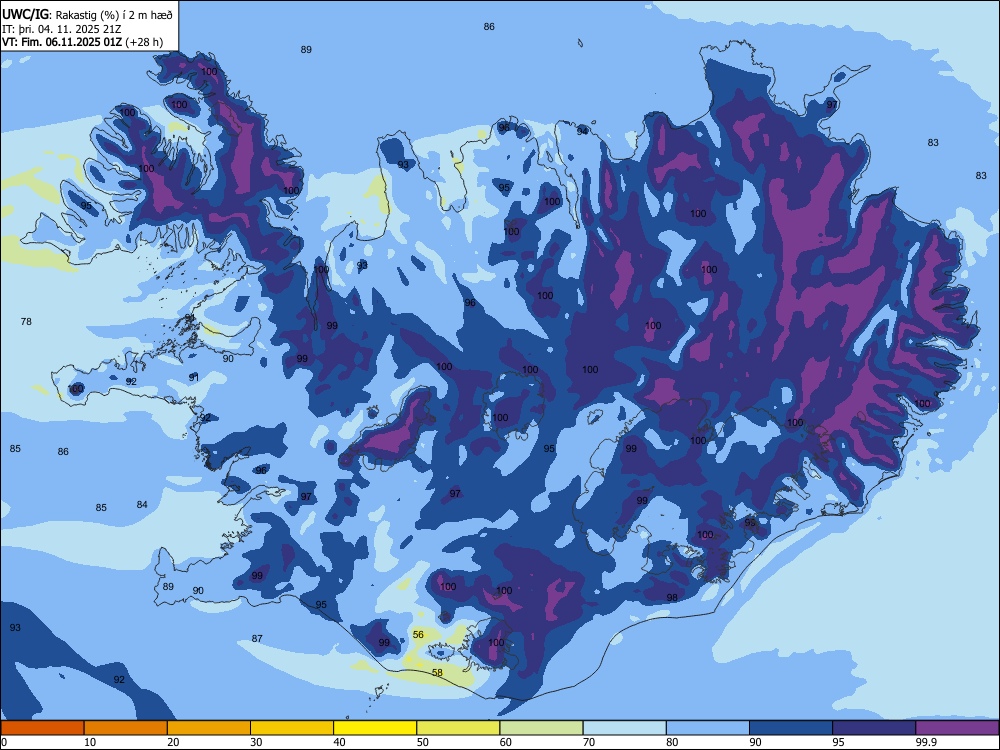Click the amber 20–30 legend swatch

[x=209, y=728]
